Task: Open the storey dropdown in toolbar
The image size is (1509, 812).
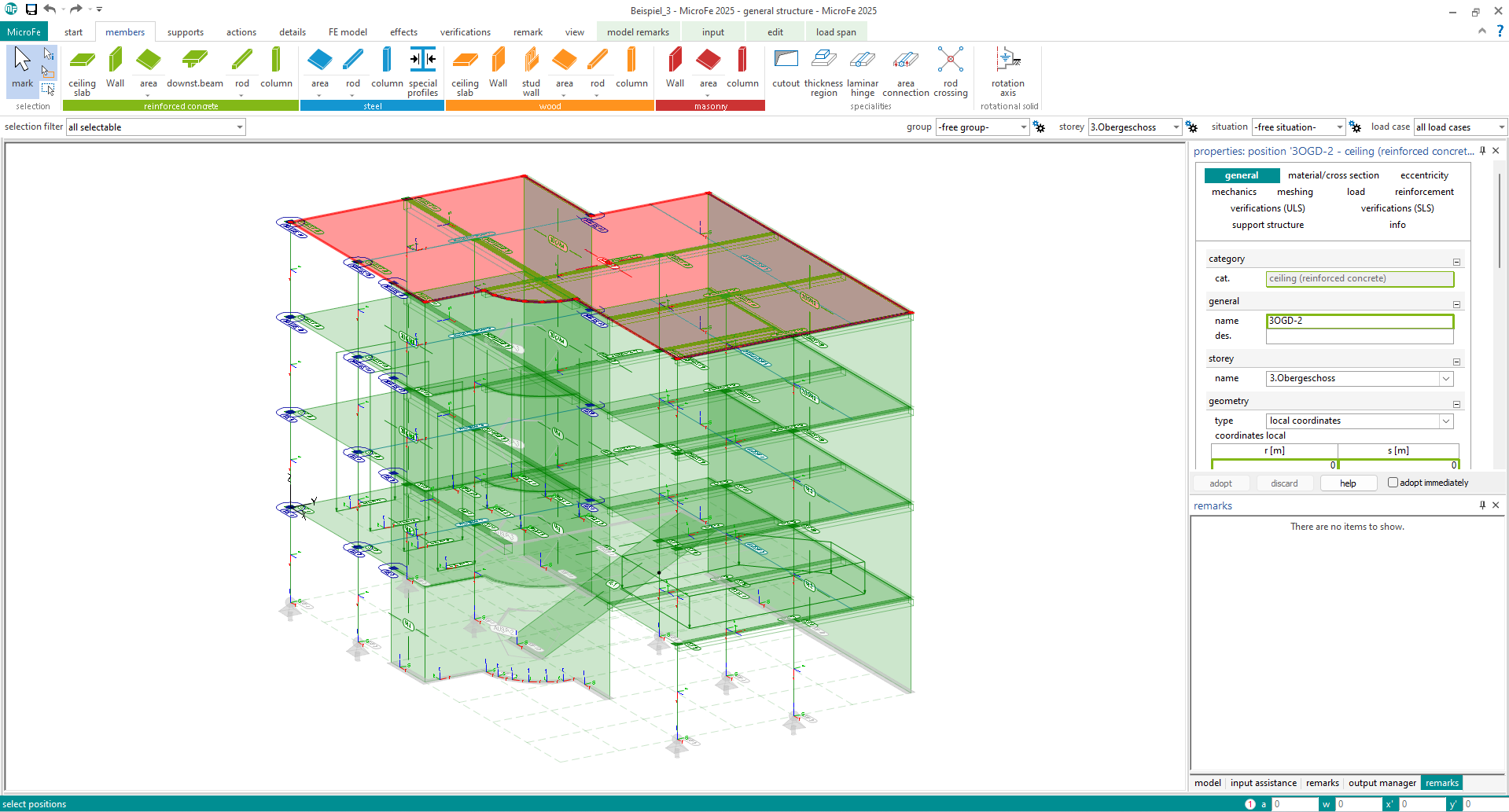Action: click(x=1176, y=127)
